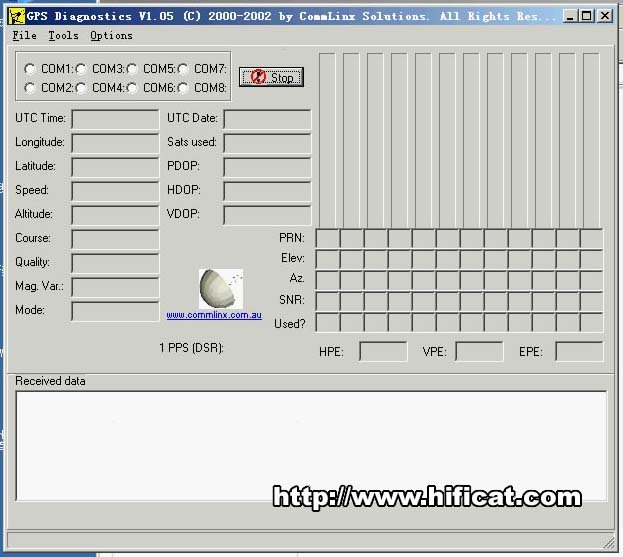
Task: Pick the COM5 serial port option
Action: click(x=132, y=69)
